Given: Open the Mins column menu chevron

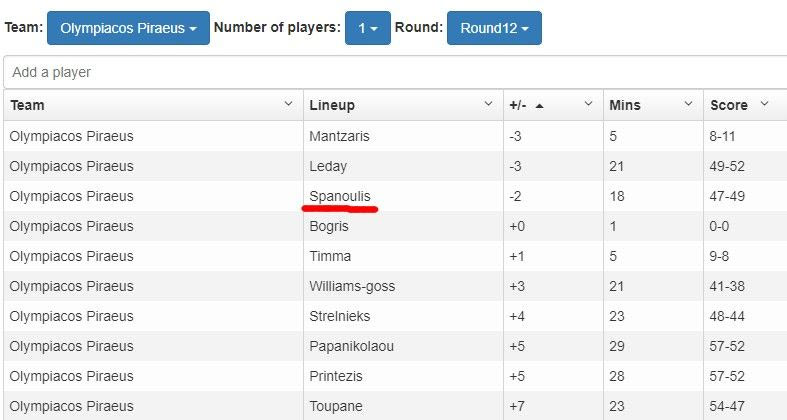Looking at the screenshot, I should click(x=689, y=104).
